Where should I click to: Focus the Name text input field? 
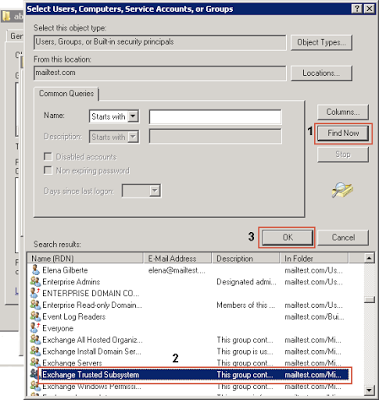215,117
